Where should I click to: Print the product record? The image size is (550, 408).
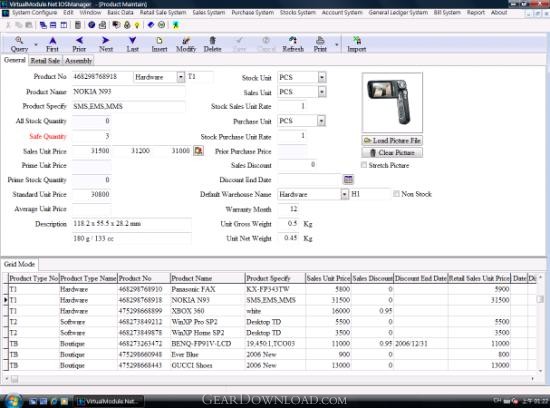click(320, 44)
